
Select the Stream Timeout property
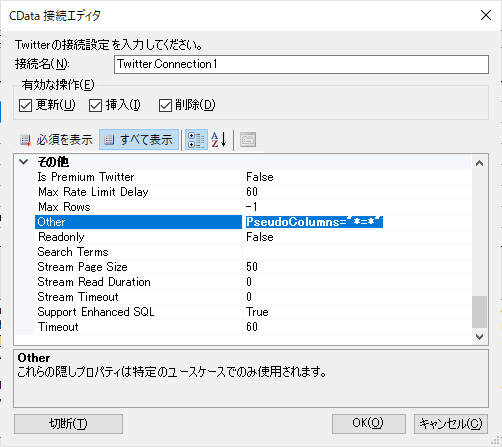(x=138, y=297)
